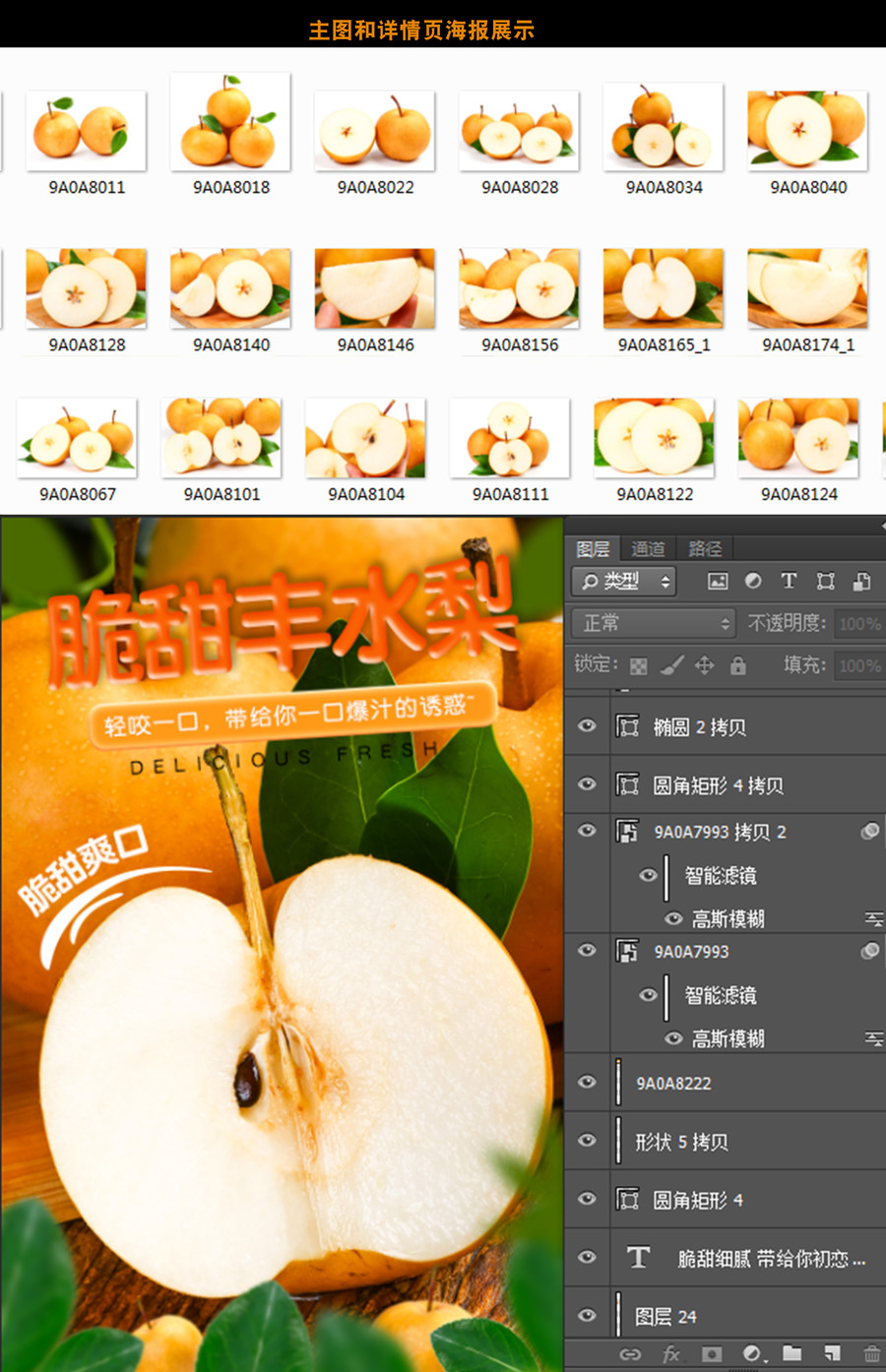Click smart object thumbnail of 9A0A7993 拷贝 2
This screenshot has height=1372, width=886.
[627, 832]
